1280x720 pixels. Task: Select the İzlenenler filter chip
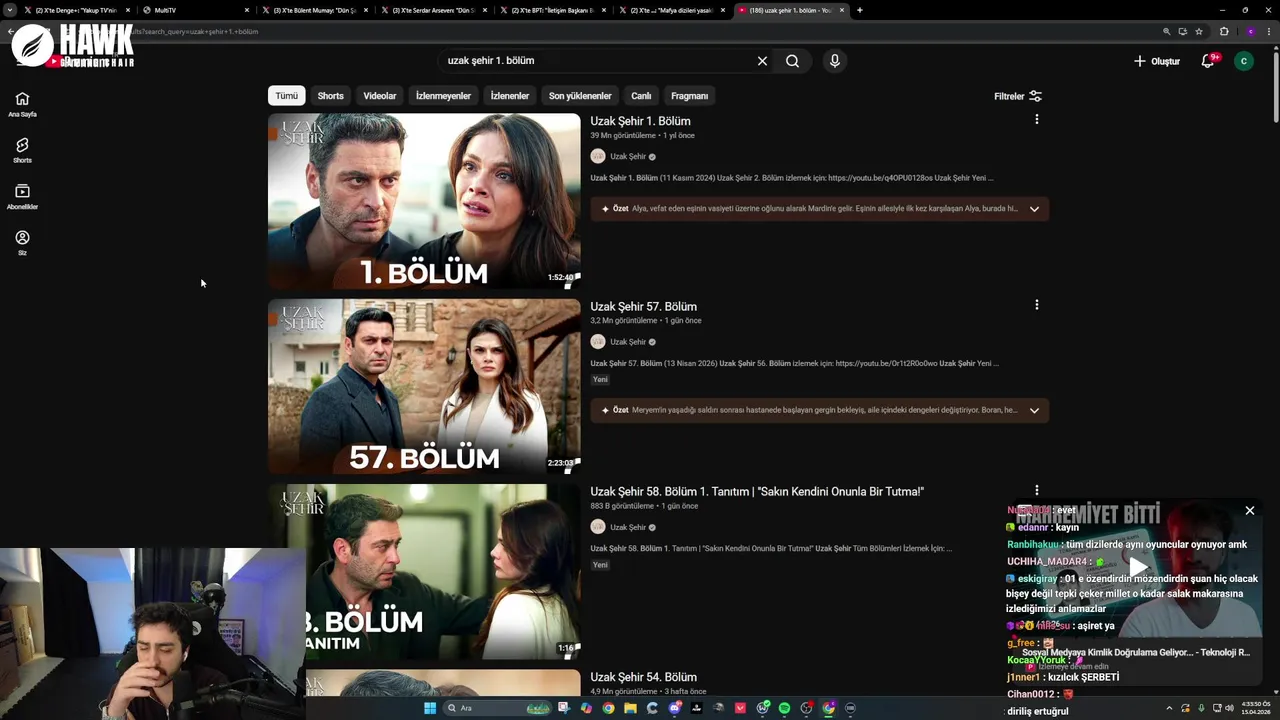click(510, 96)
